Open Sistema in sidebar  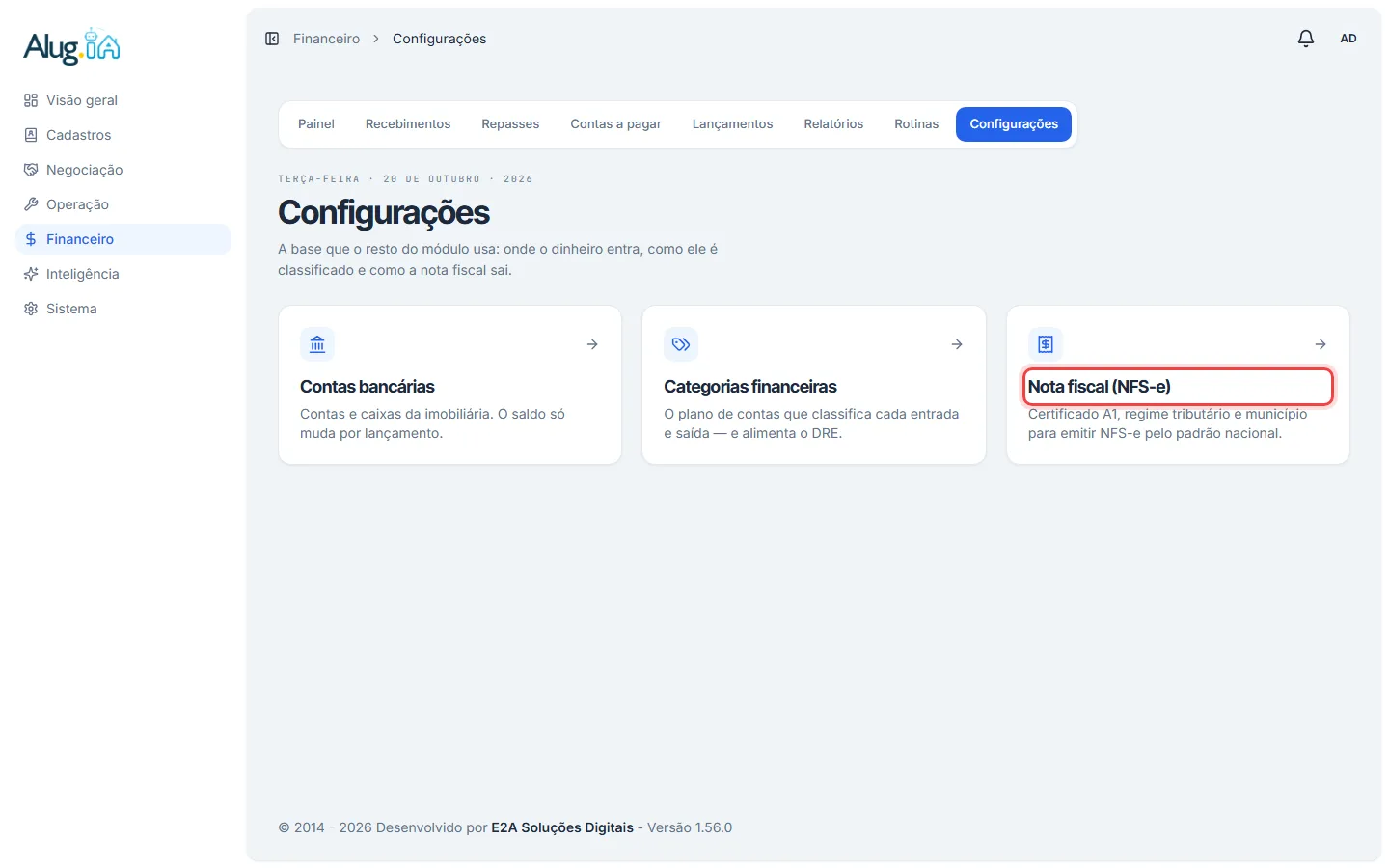tap(123, 309)
